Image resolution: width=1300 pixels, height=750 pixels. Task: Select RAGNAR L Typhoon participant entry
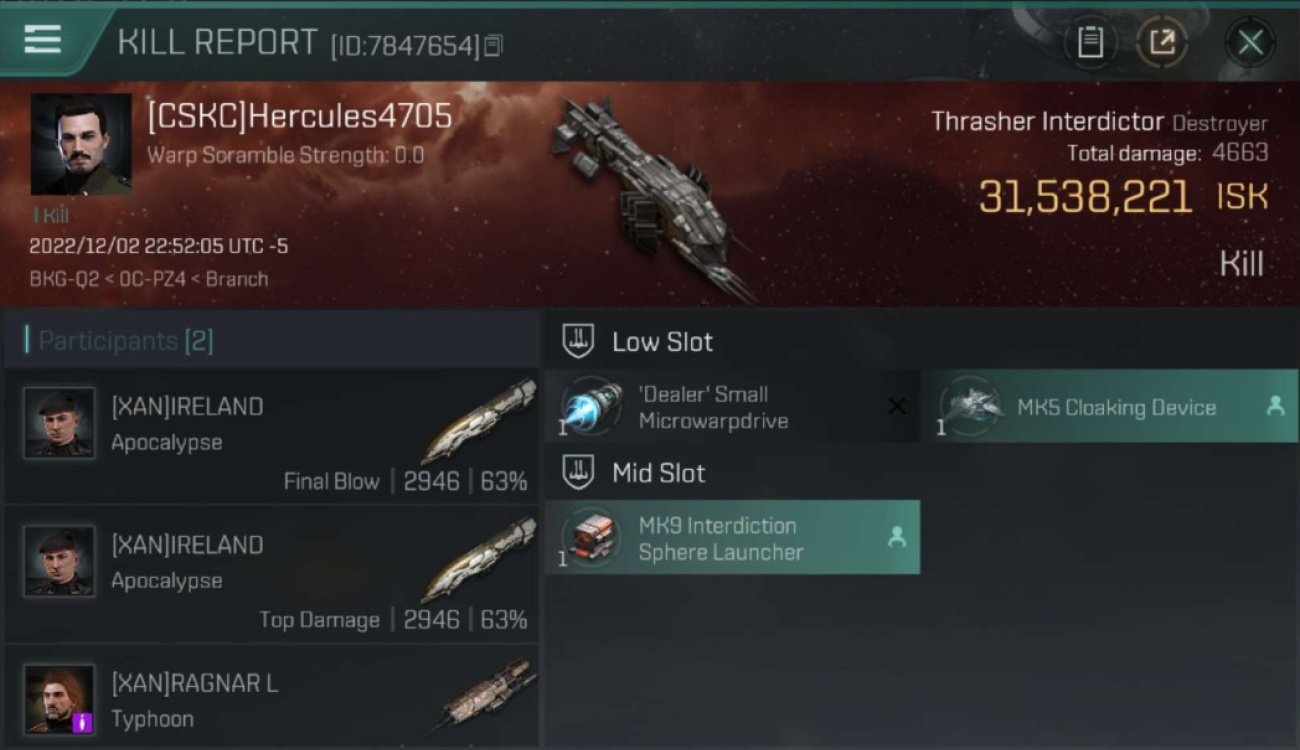tap(271, 697)
